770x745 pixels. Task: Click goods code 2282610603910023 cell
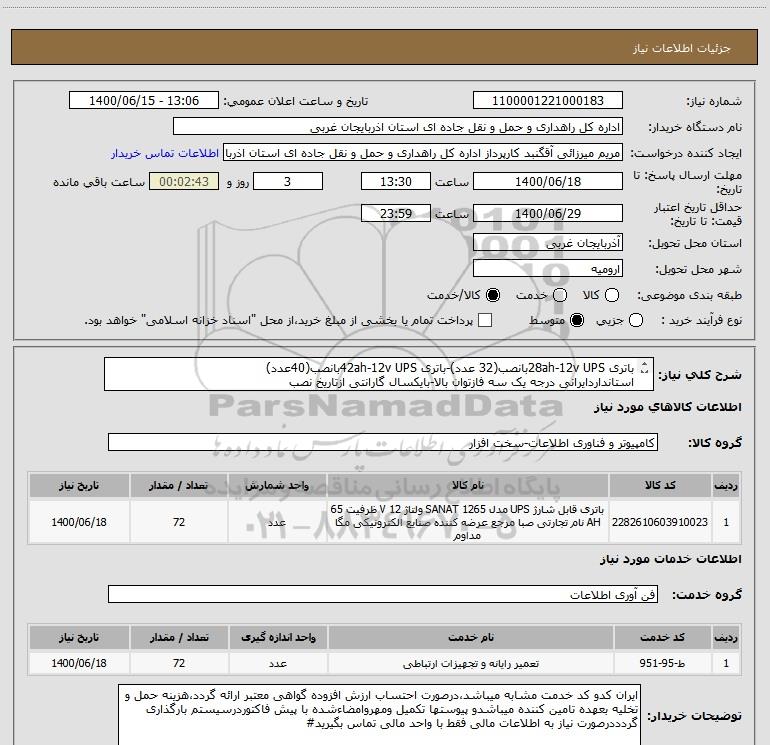pos(660,522)
